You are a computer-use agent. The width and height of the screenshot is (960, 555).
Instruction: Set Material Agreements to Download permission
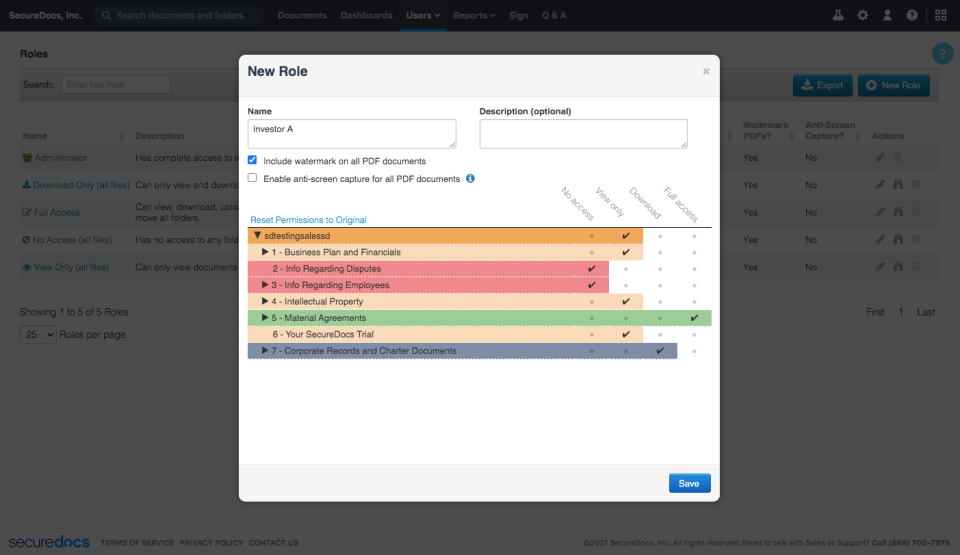coord(660,318)
